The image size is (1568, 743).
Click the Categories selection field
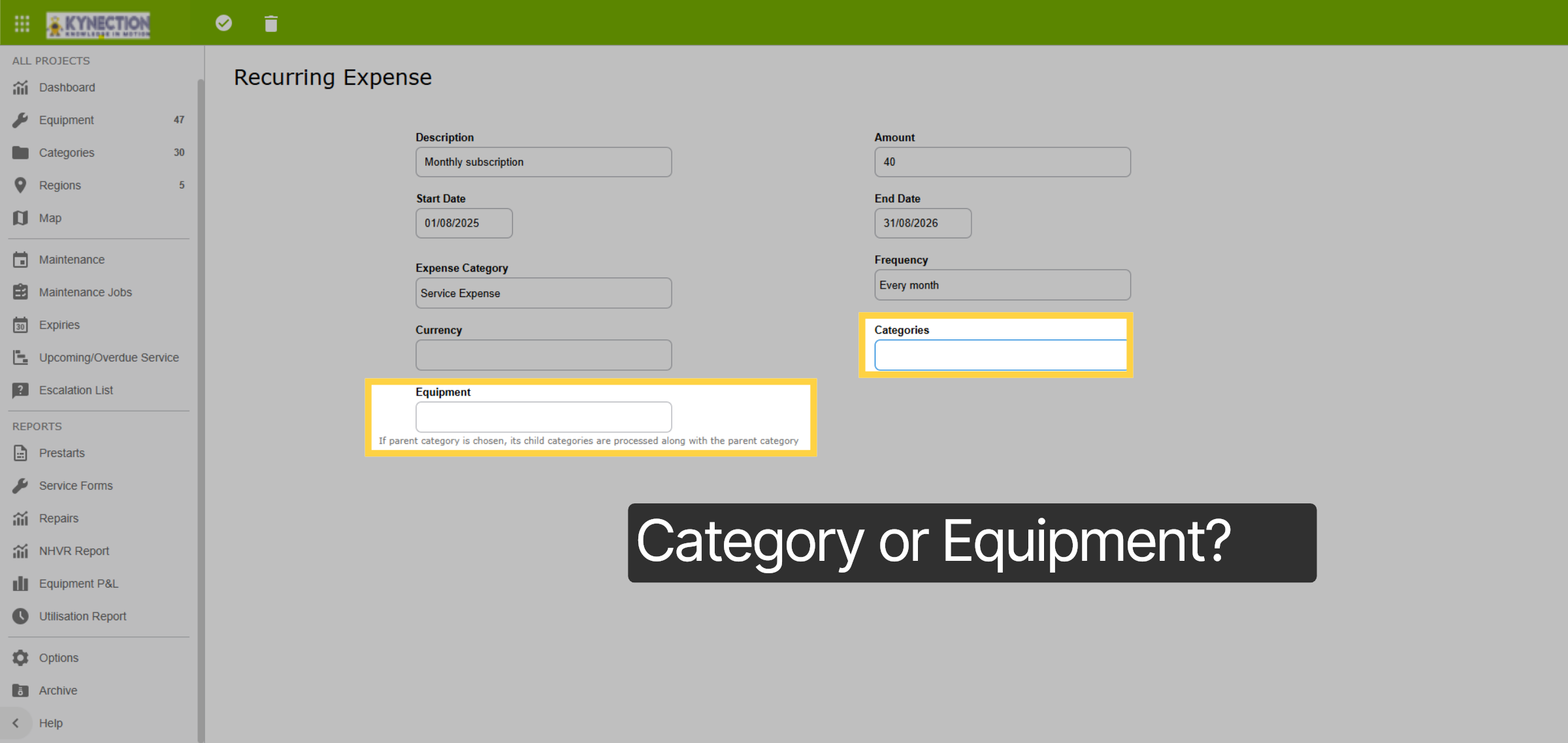click(x=1000, y=355)
